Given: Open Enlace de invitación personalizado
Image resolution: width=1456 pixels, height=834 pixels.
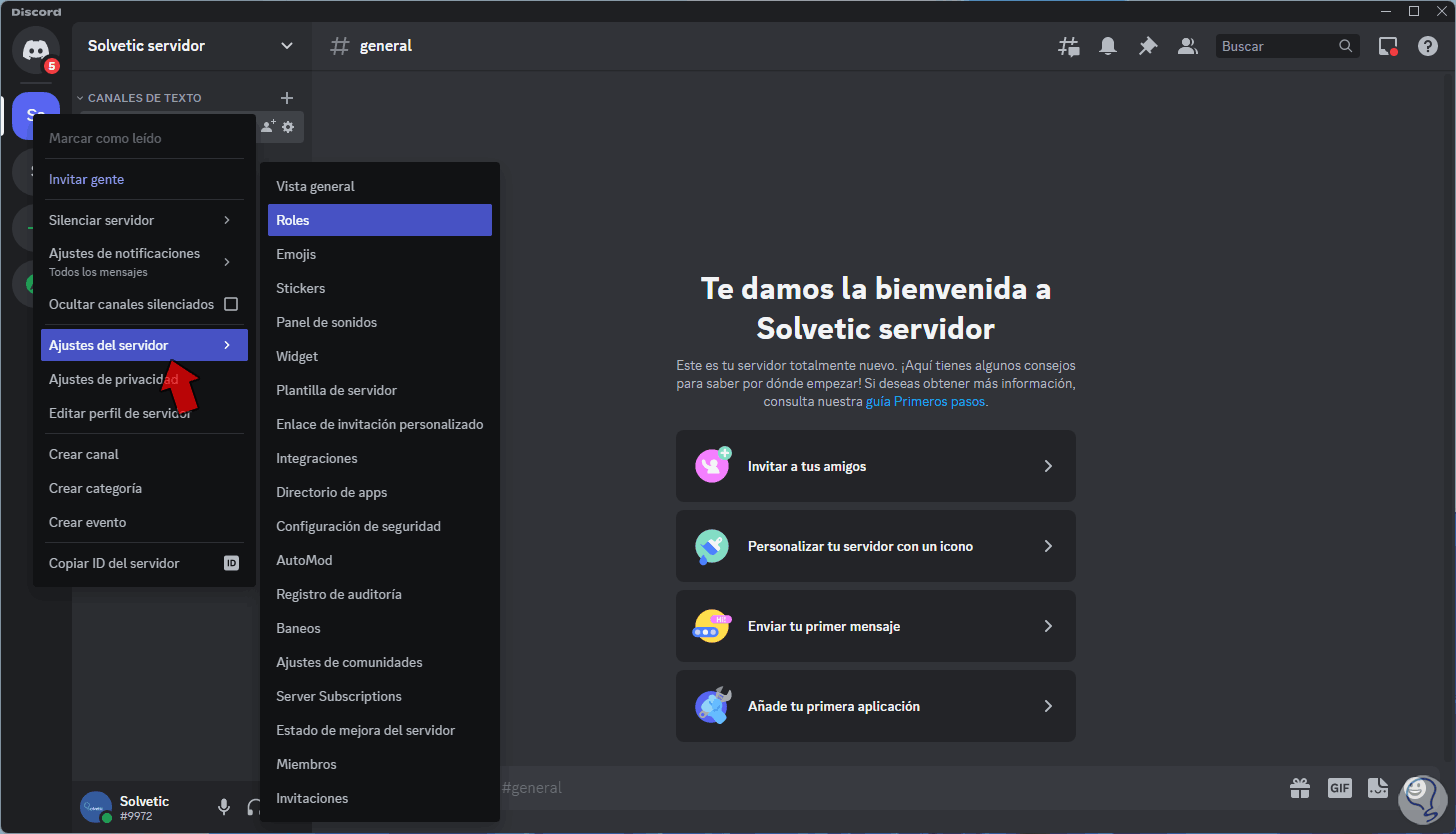Looking at the screenshot, I should pyautogui.click(x=380, y=424).
